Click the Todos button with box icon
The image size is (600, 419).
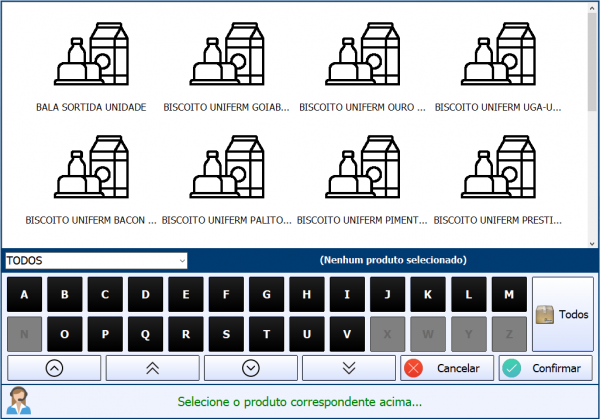point(562,314)
